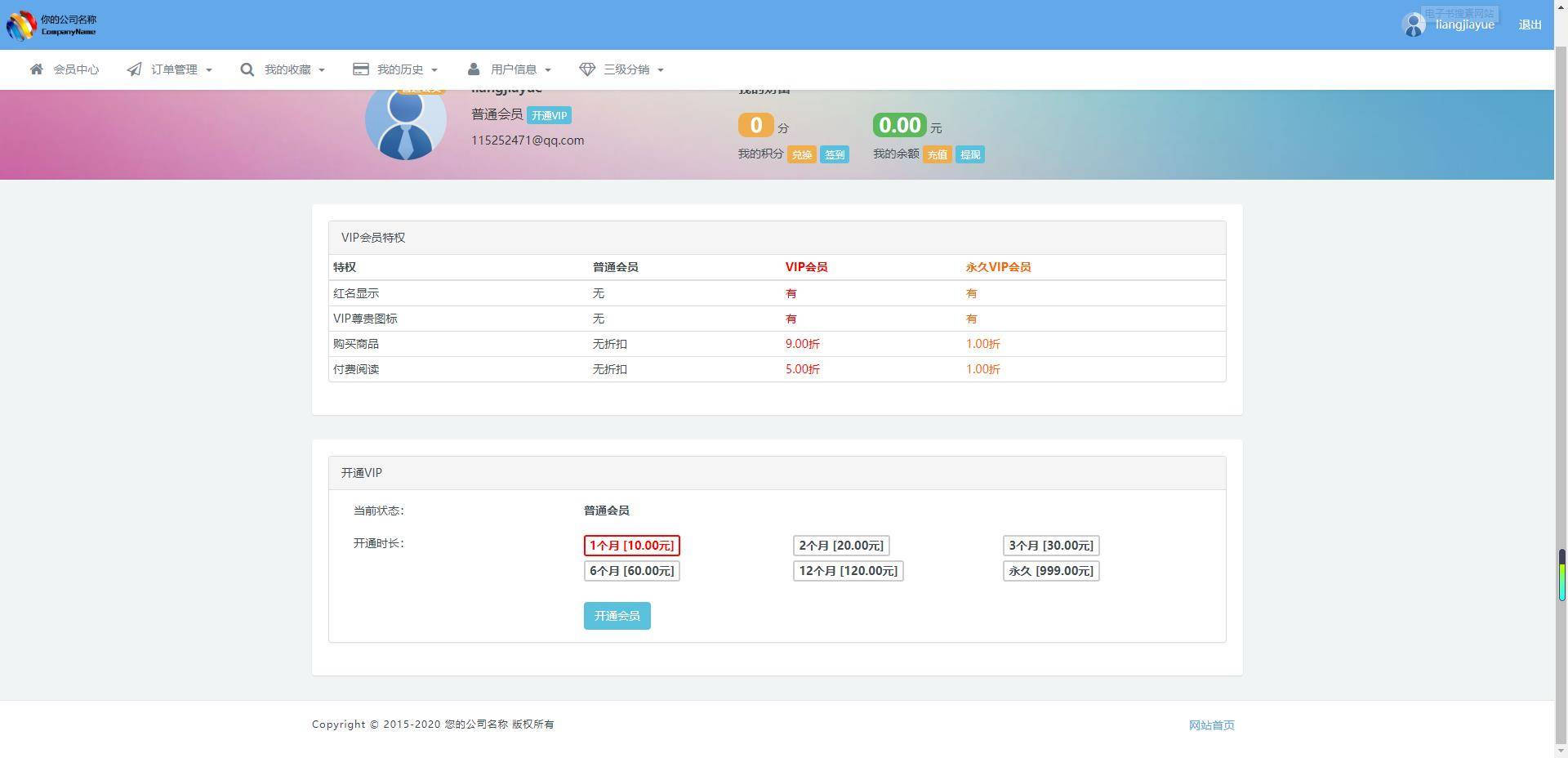Click the 开通会员 button

pos(617,616)
